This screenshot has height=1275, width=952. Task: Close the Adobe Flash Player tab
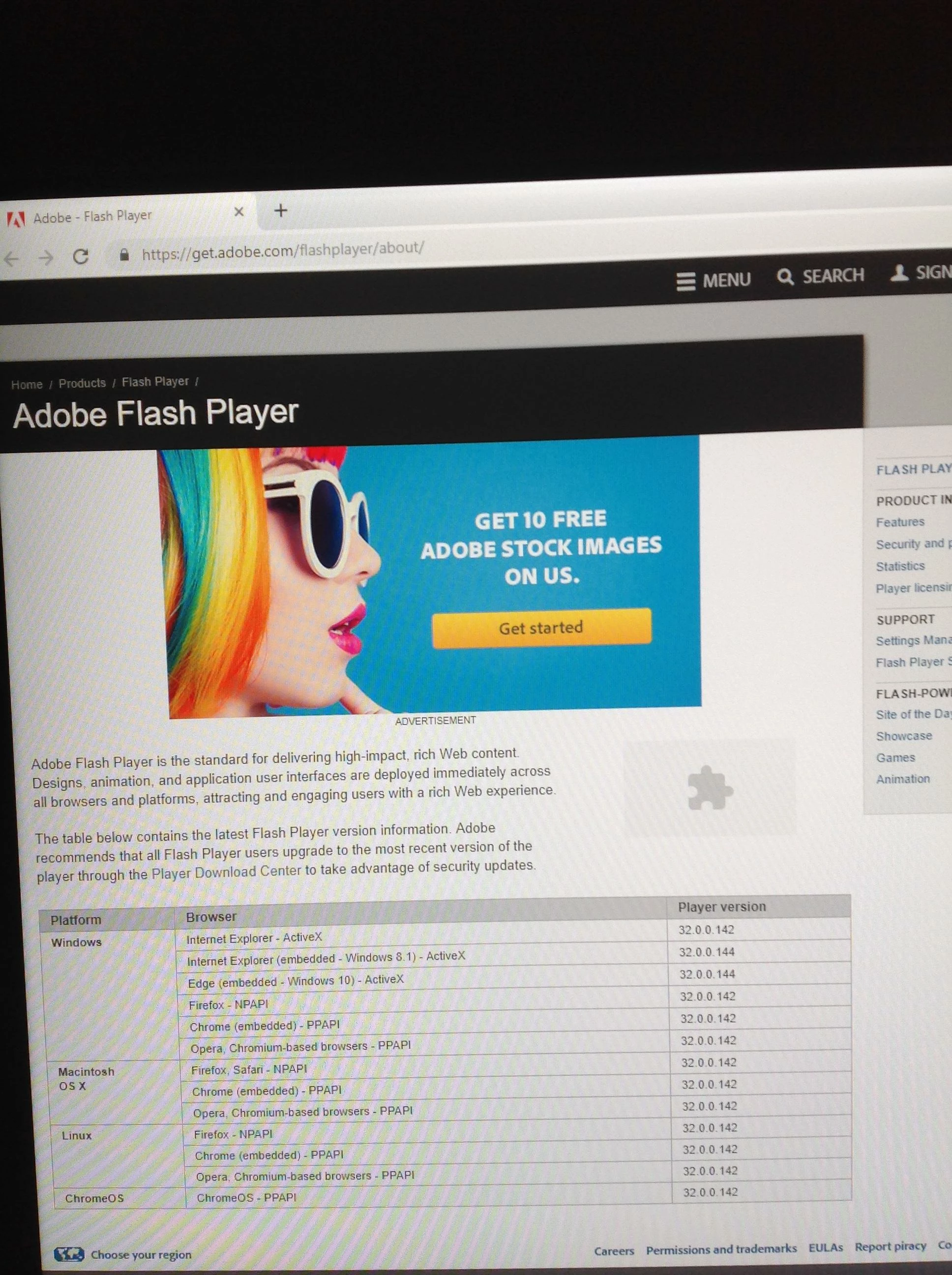[x=239, y=212]
